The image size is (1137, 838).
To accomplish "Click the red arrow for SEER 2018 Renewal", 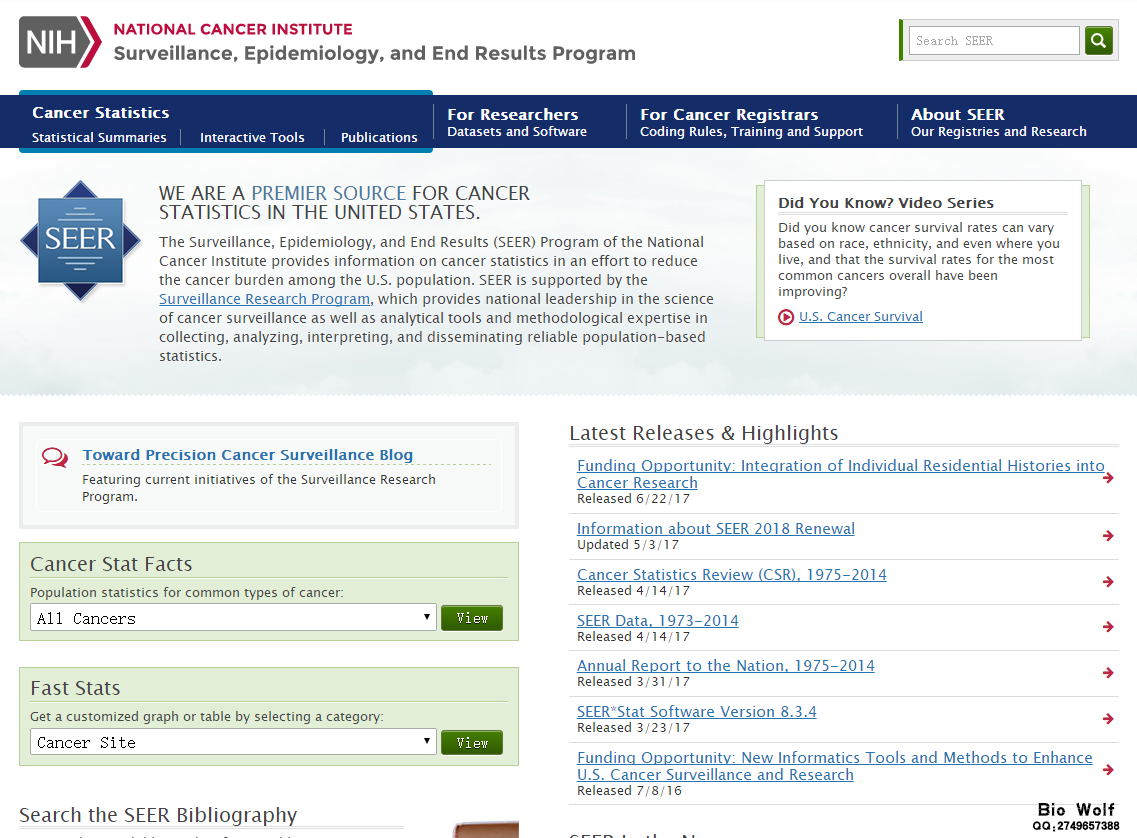I will [x=1108, y=536].
